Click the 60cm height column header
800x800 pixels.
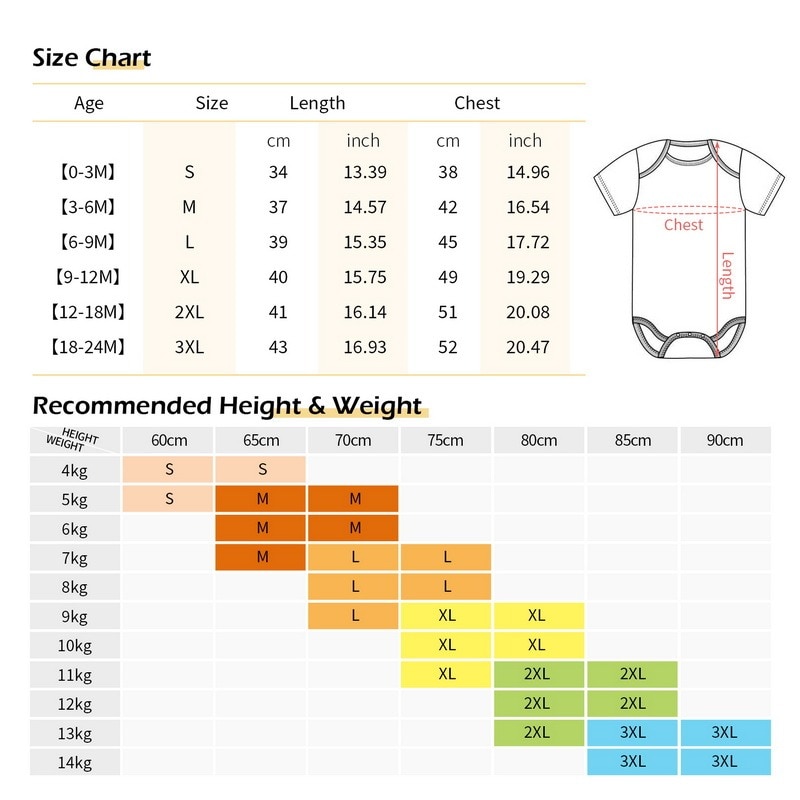[x=168, y=440]
